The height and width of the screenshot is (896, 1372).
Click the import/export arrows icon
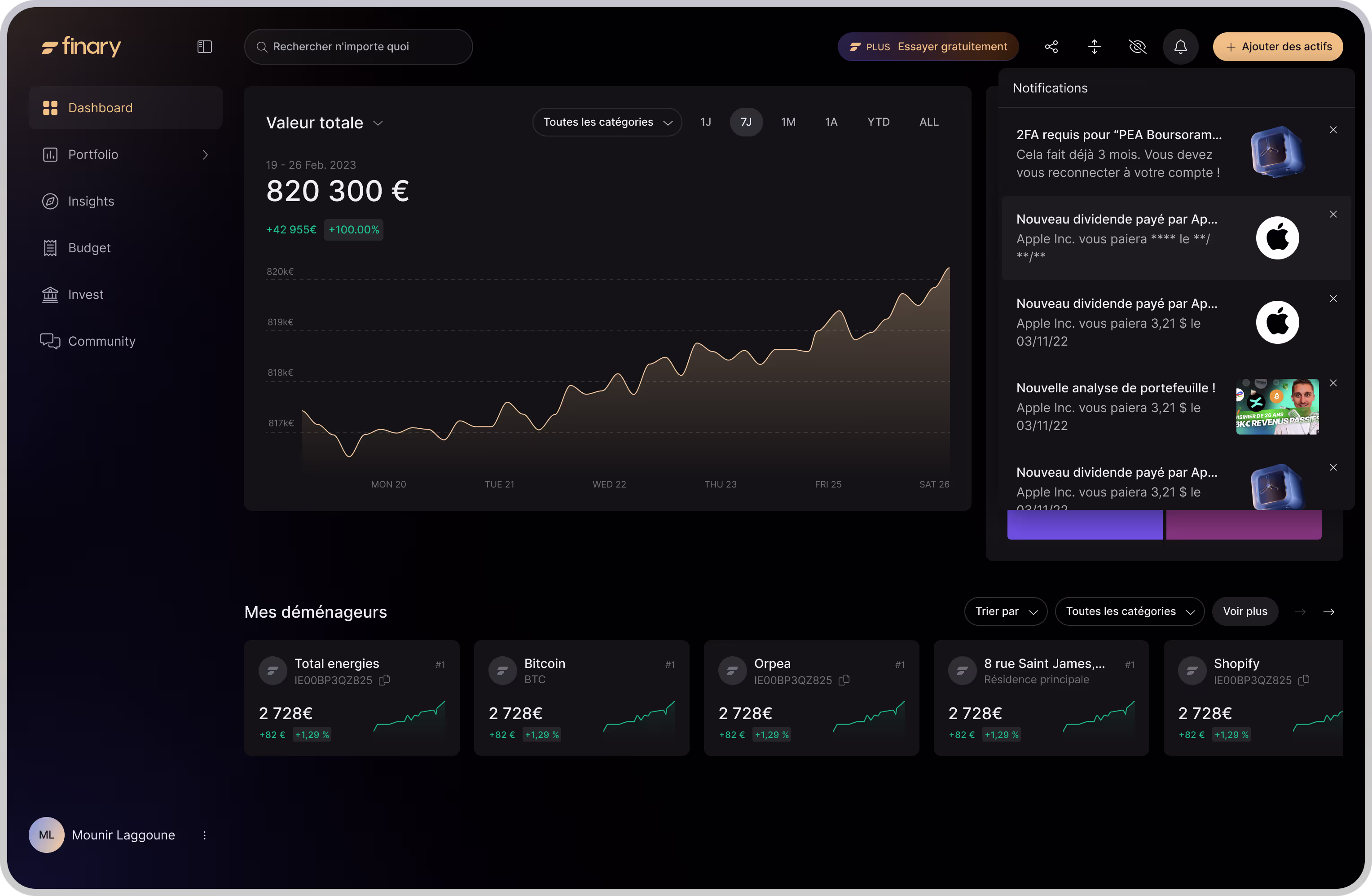1094,47
